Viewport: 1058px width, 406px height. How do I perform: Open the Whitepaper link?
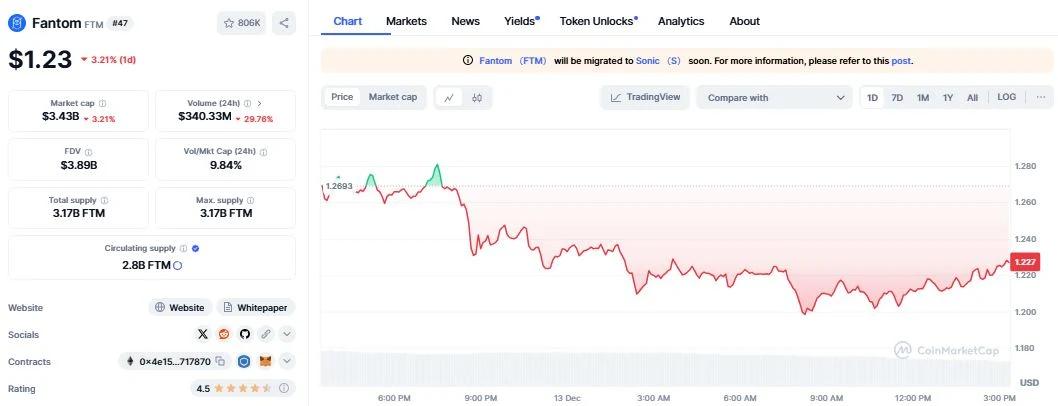pos(257,308)
